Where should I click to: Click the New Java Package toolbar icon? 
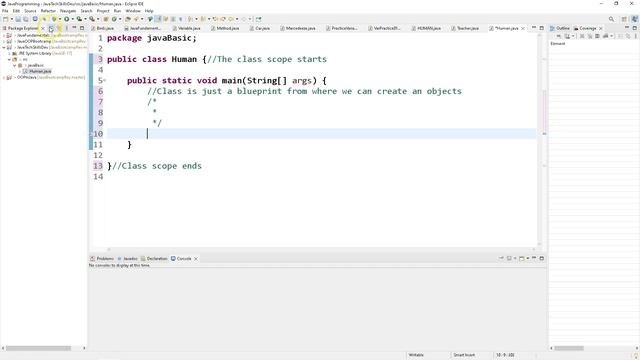coord(106,19)
